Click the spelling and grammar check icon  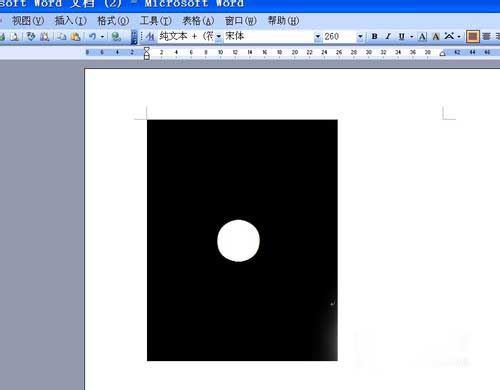click(31, 37)
